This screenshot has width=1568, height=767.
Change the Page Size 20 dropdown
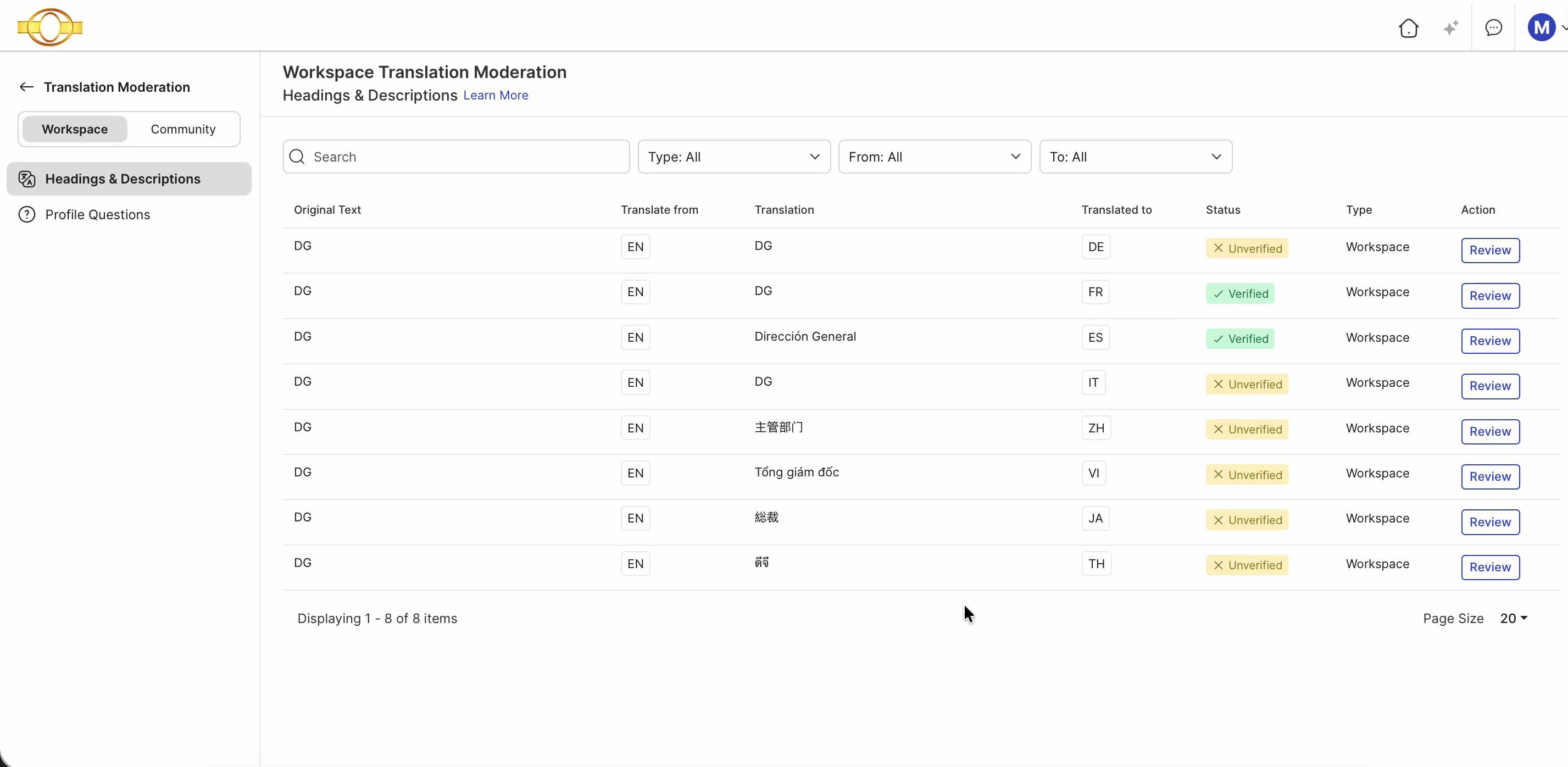pos(1513,619)
